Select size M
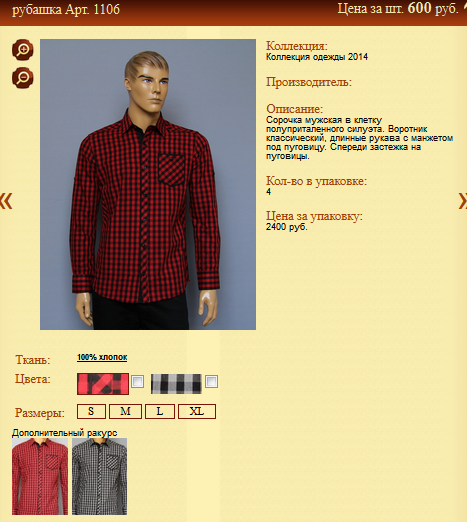This screenshot has height=522, width=467. click(x=125, y=411)
